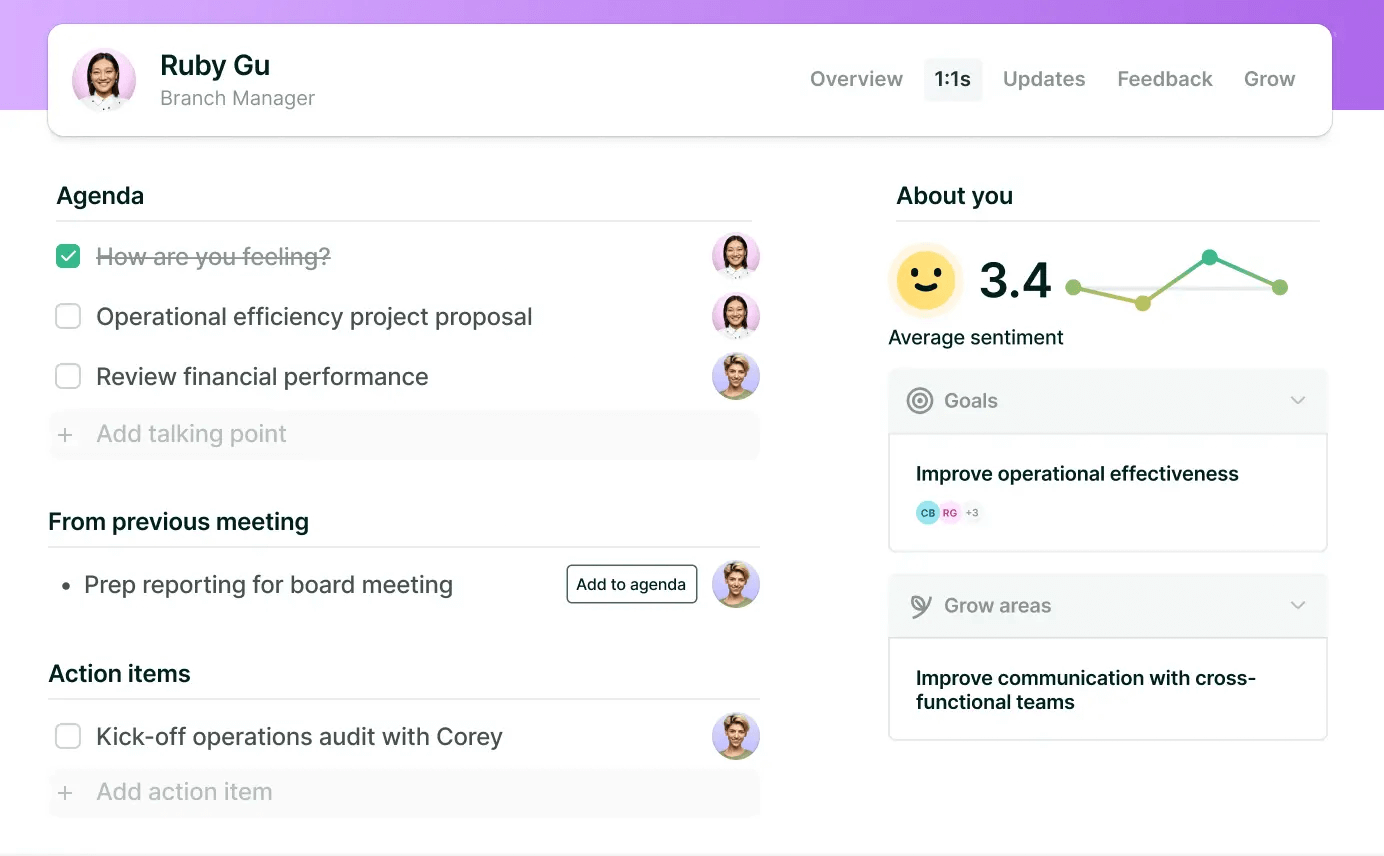
Task: Click the Grow areas leaf icon
Action: [x=920, y=606]
